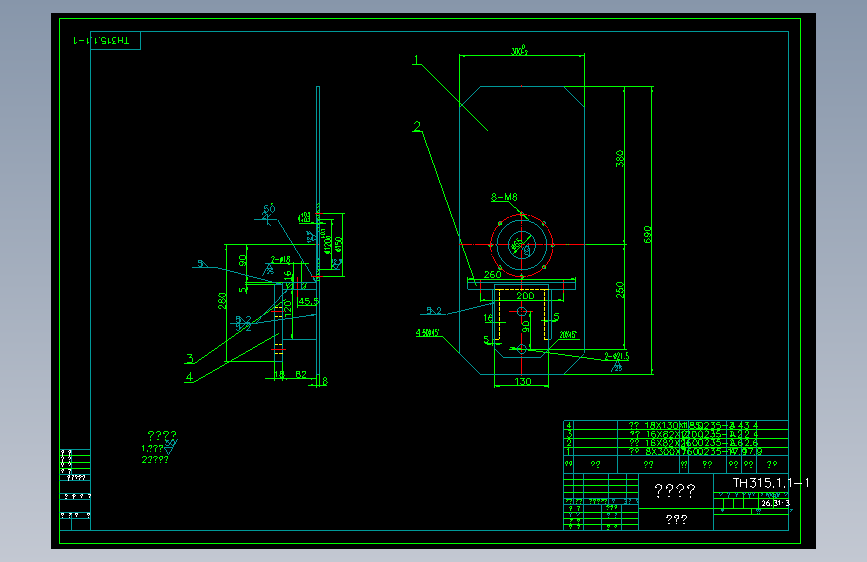
Task: Click the white TH315.1.1-1 drawing number
Action: [x=771, y=483]
